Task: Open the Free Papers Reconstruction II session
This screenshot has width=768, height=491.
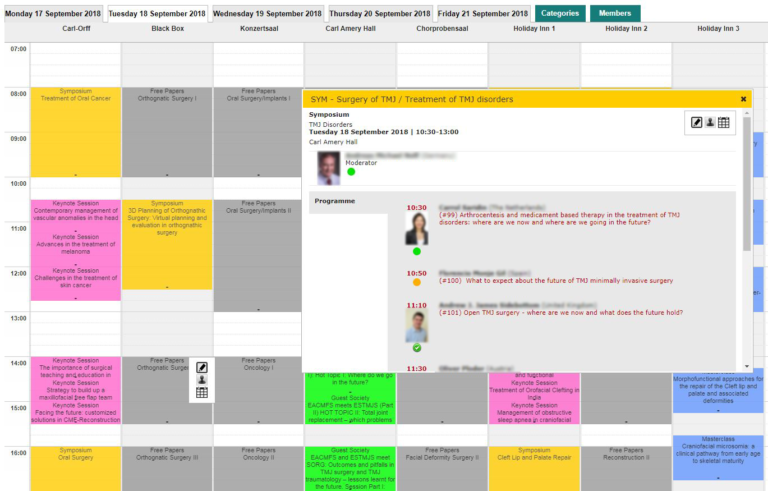Action: point(626,468)
